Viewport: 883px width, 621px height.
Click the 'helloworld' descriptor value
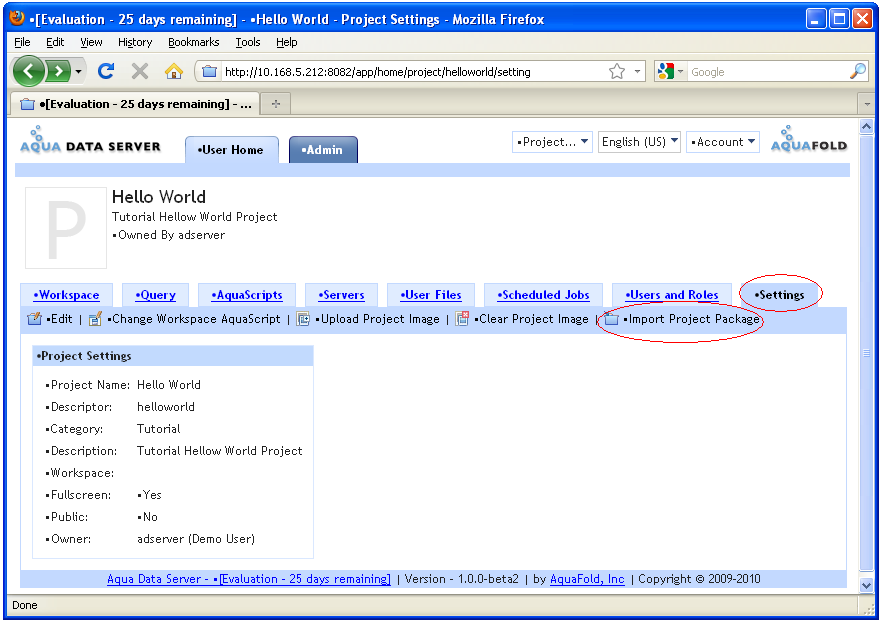[166, 407]
